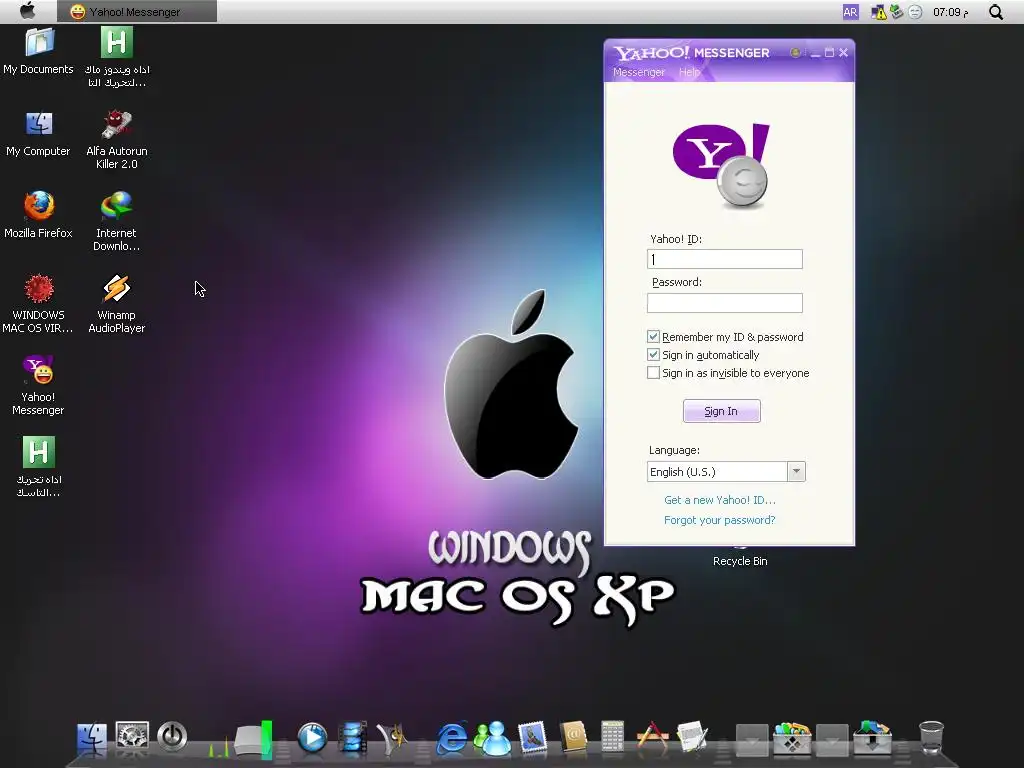Click into the Yahoo! ID input field
The width and height of the screenshot is (1024, 768).
tap(725, 259)
